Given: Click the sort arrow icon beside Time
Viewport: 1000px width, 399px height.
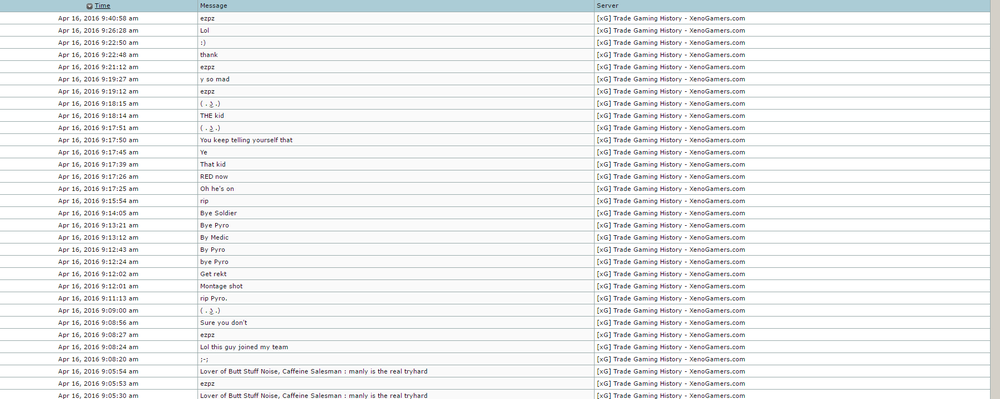Looking at the screenshot, I should point(90,6).
